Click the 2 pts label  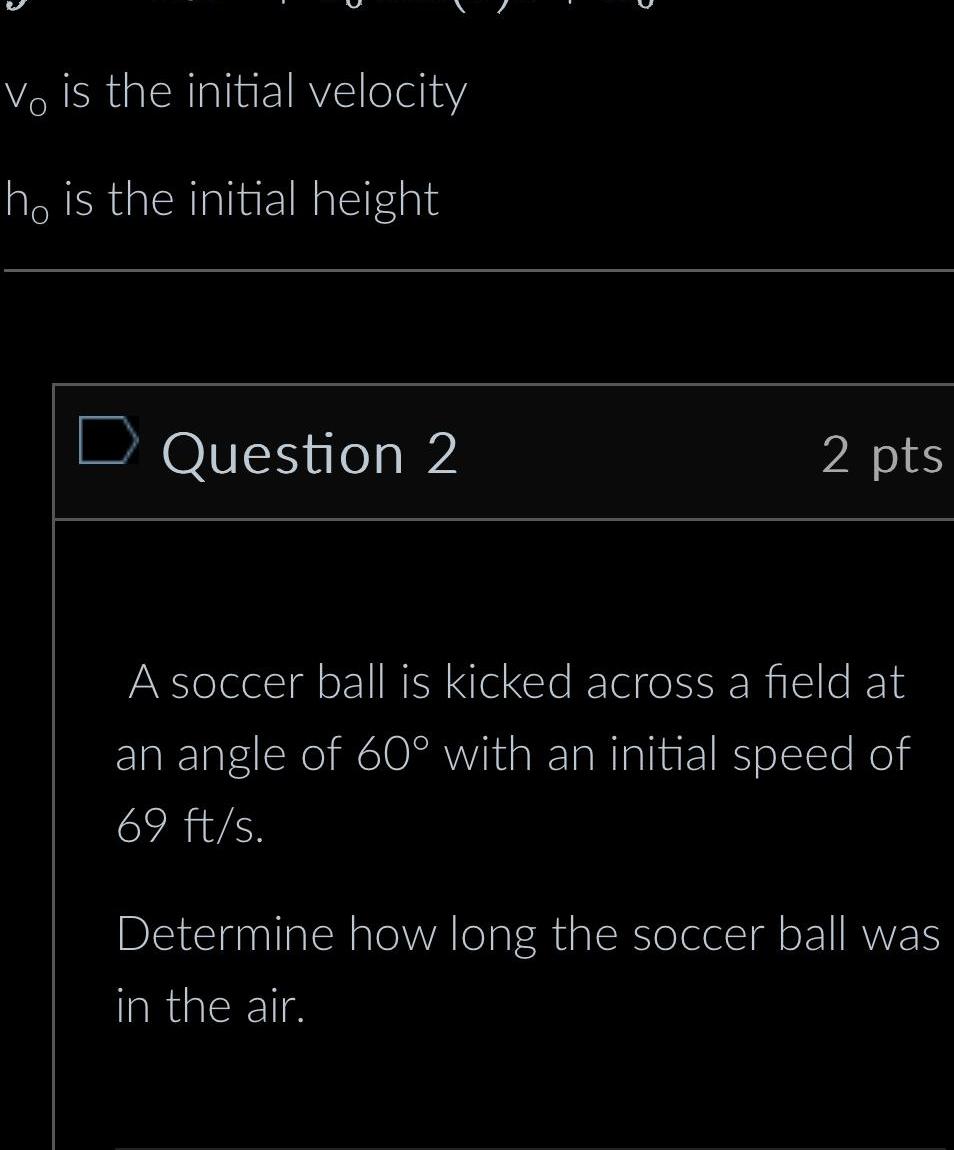point(883,458)
